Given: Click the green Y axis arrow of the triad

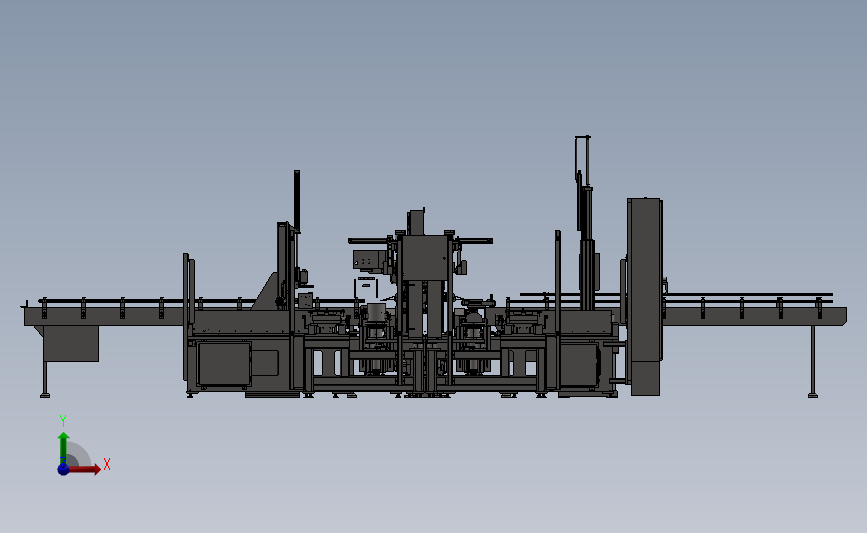Looking at the screenshot, I should click(x=63, y=447).
